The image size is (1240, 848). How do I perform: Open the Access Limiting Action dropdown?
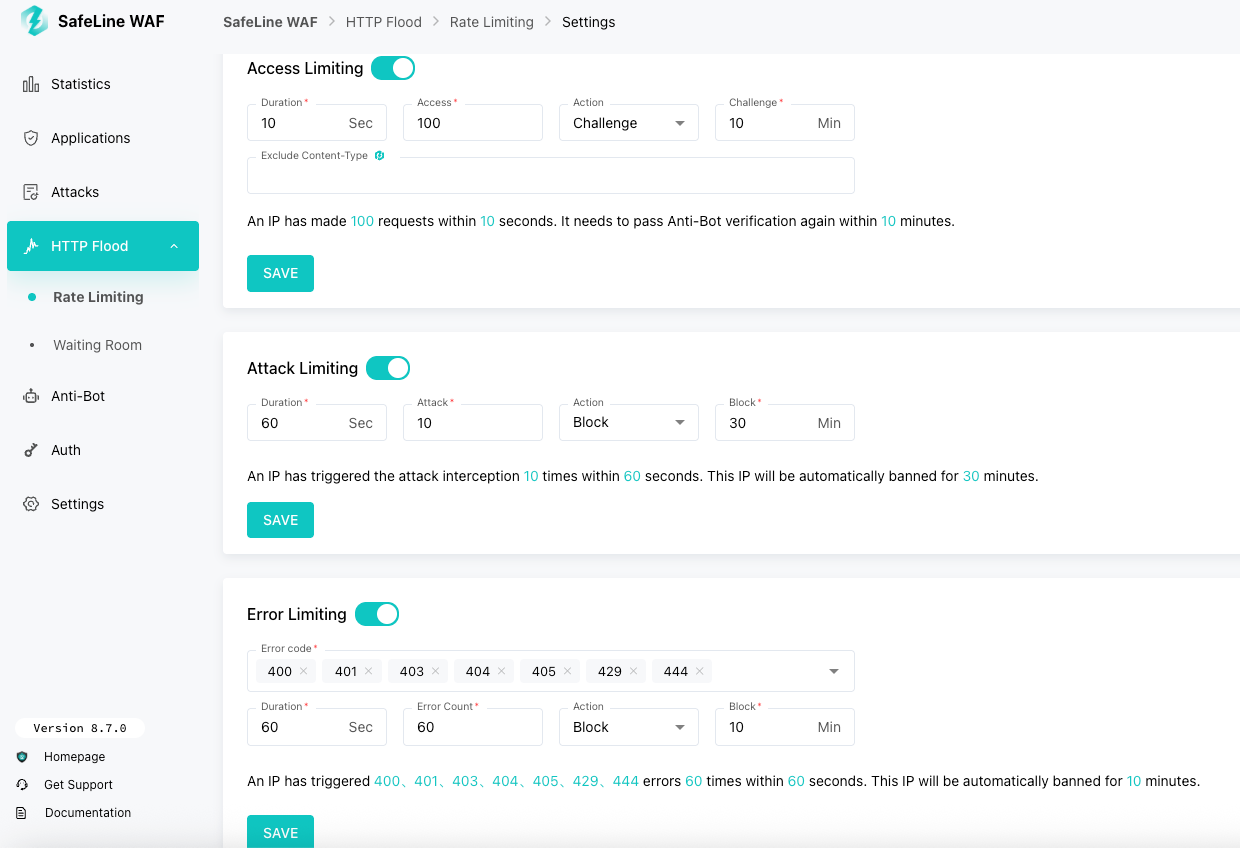pos(628,123)
